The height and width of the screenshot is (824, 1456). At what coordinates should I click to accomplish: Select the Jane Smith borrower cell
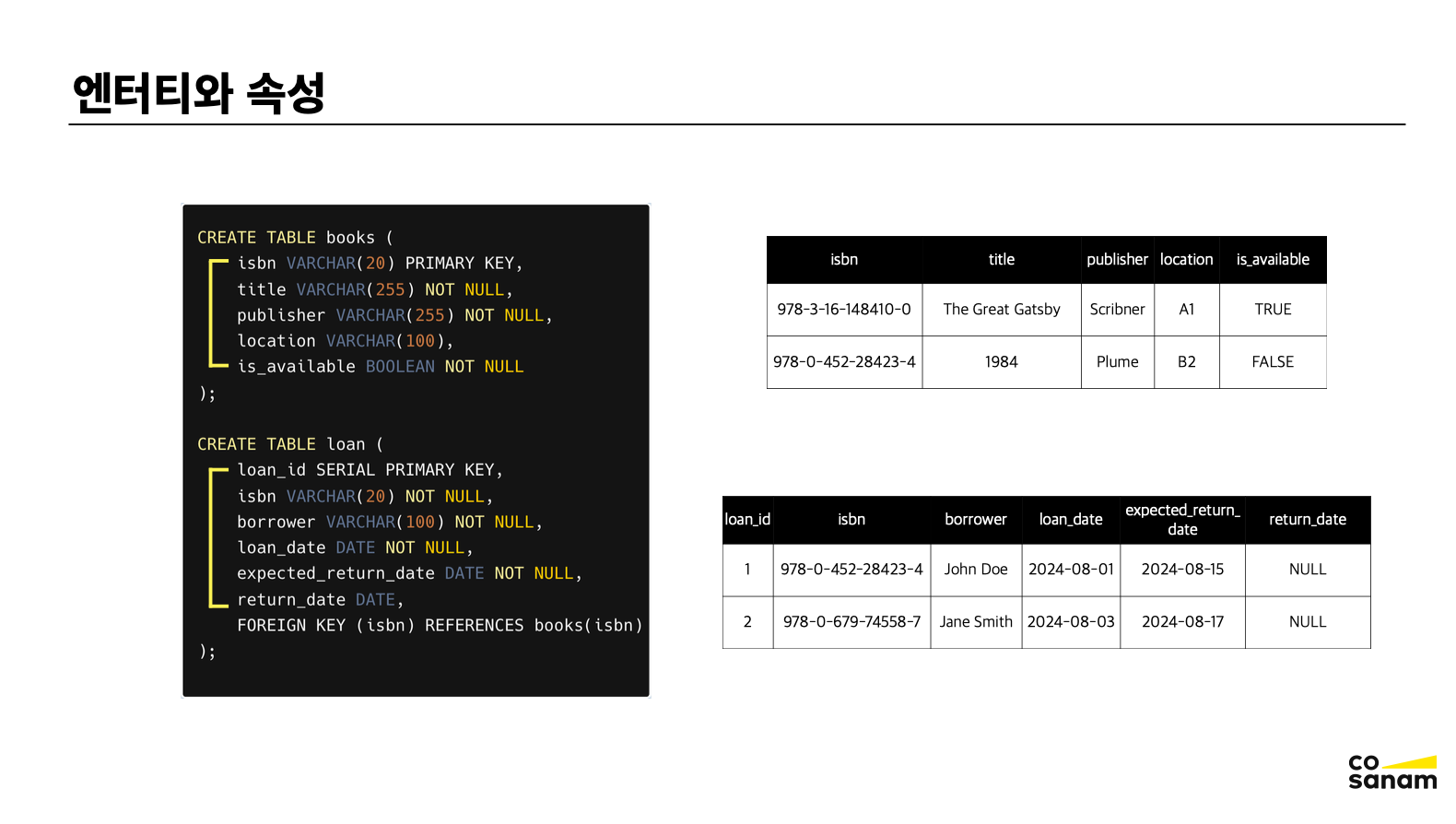(x=975, y=622)
